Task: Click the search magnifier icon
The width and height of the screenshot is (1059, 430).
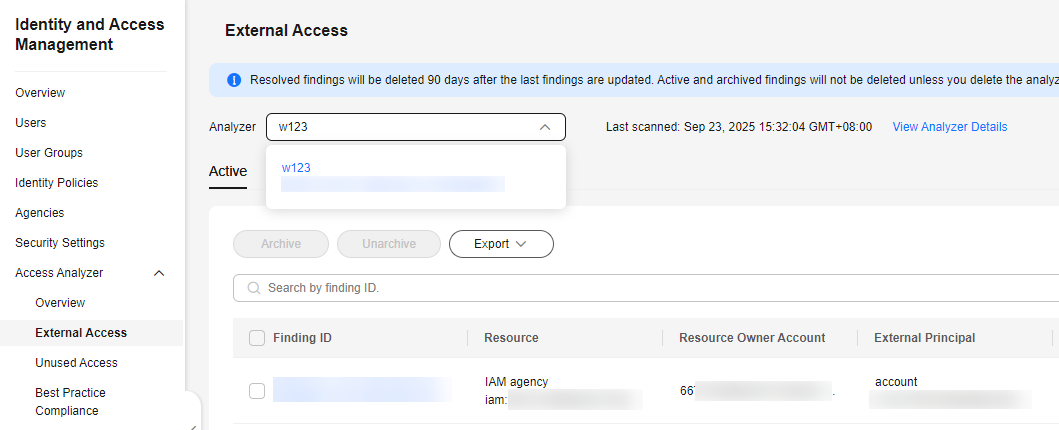Action: click(x=254, y=288)
